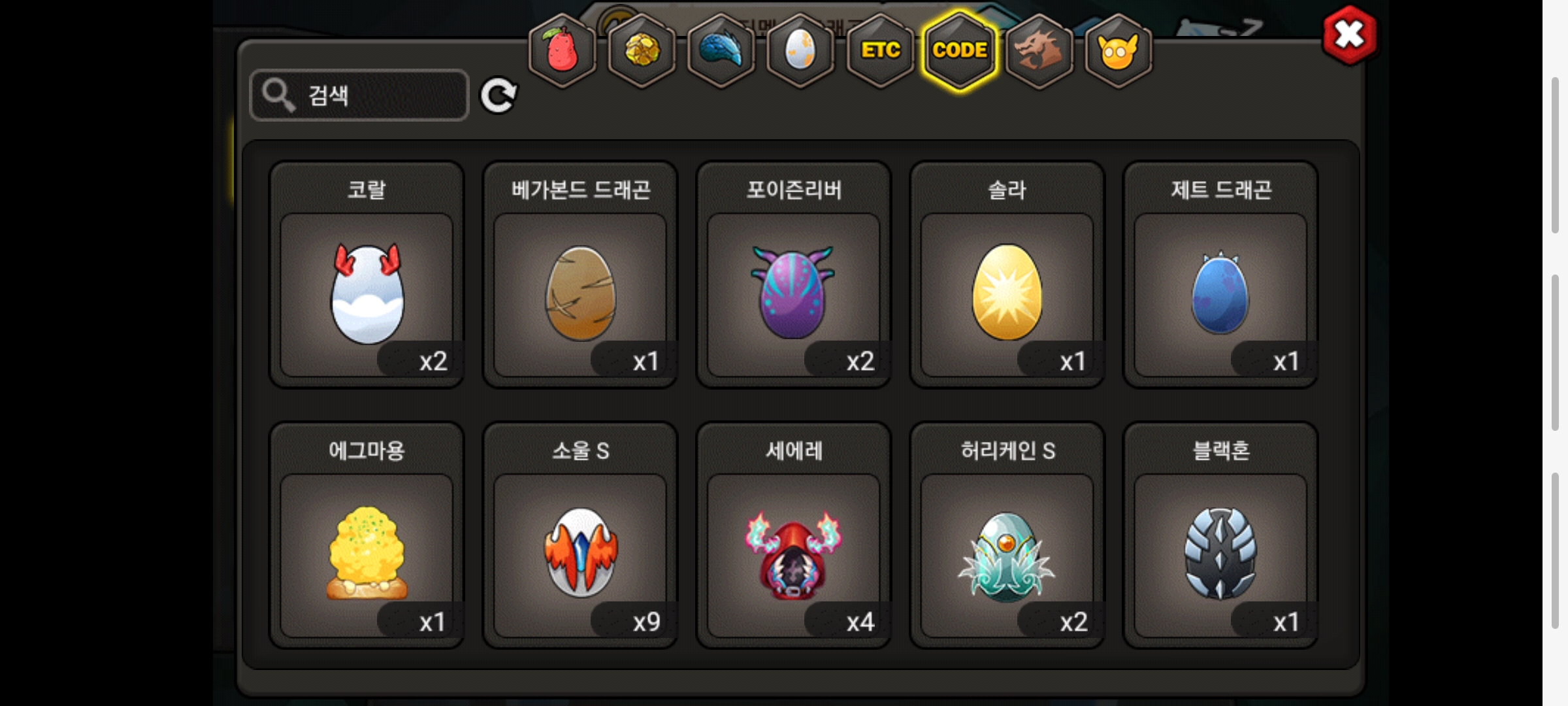Click the refresh arrow beside search
1568x706 pixels.
498,96
